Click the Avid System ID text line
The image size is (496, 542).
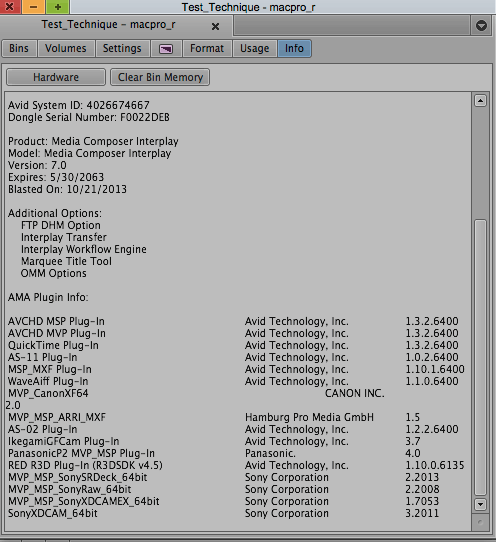pyautogui.click(x=79, y=105)
